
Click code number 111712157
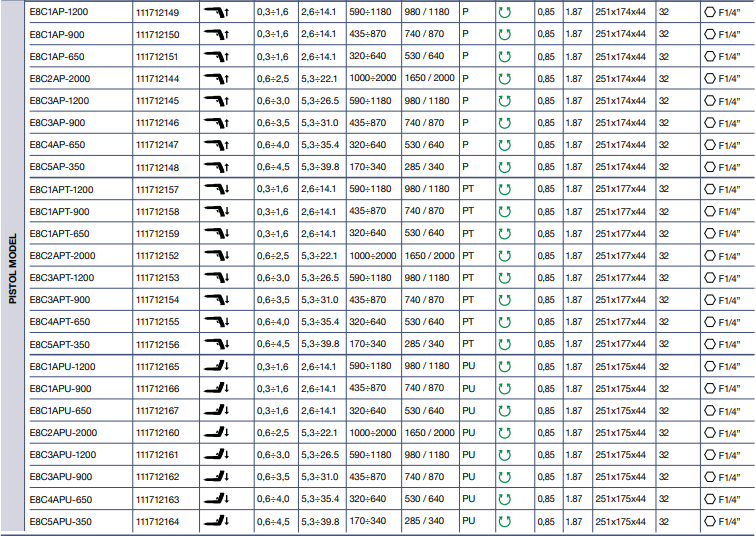tap(157, 189)
